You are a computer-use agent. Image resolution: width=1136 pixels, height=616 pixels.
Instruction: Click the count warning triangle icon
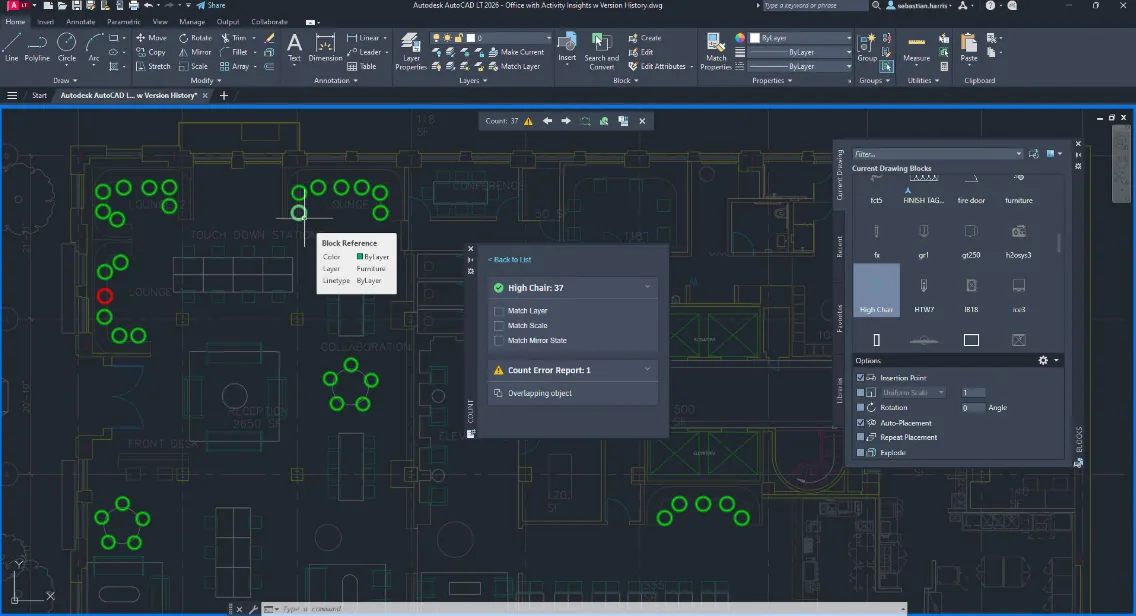point(528,121)
